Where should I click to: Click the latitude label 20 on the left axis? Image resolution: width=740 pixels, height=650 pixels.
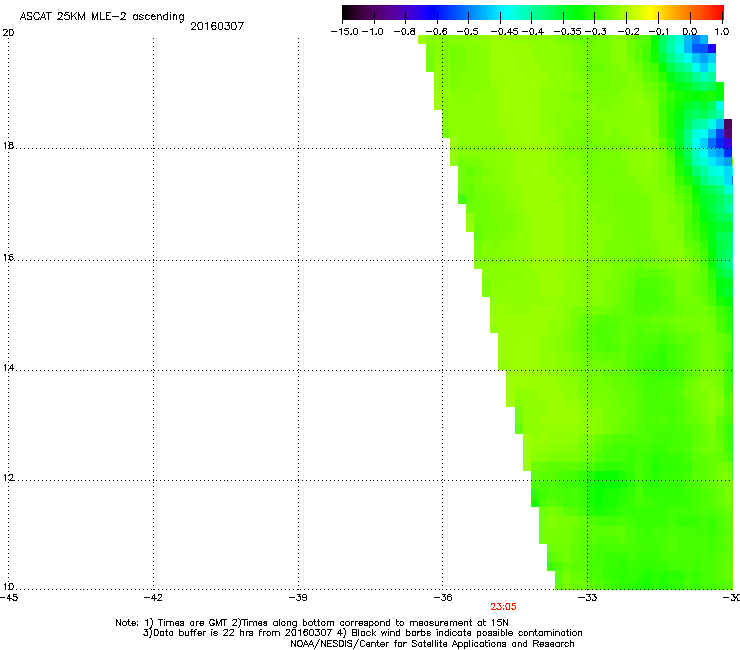(x=8, y=33)
